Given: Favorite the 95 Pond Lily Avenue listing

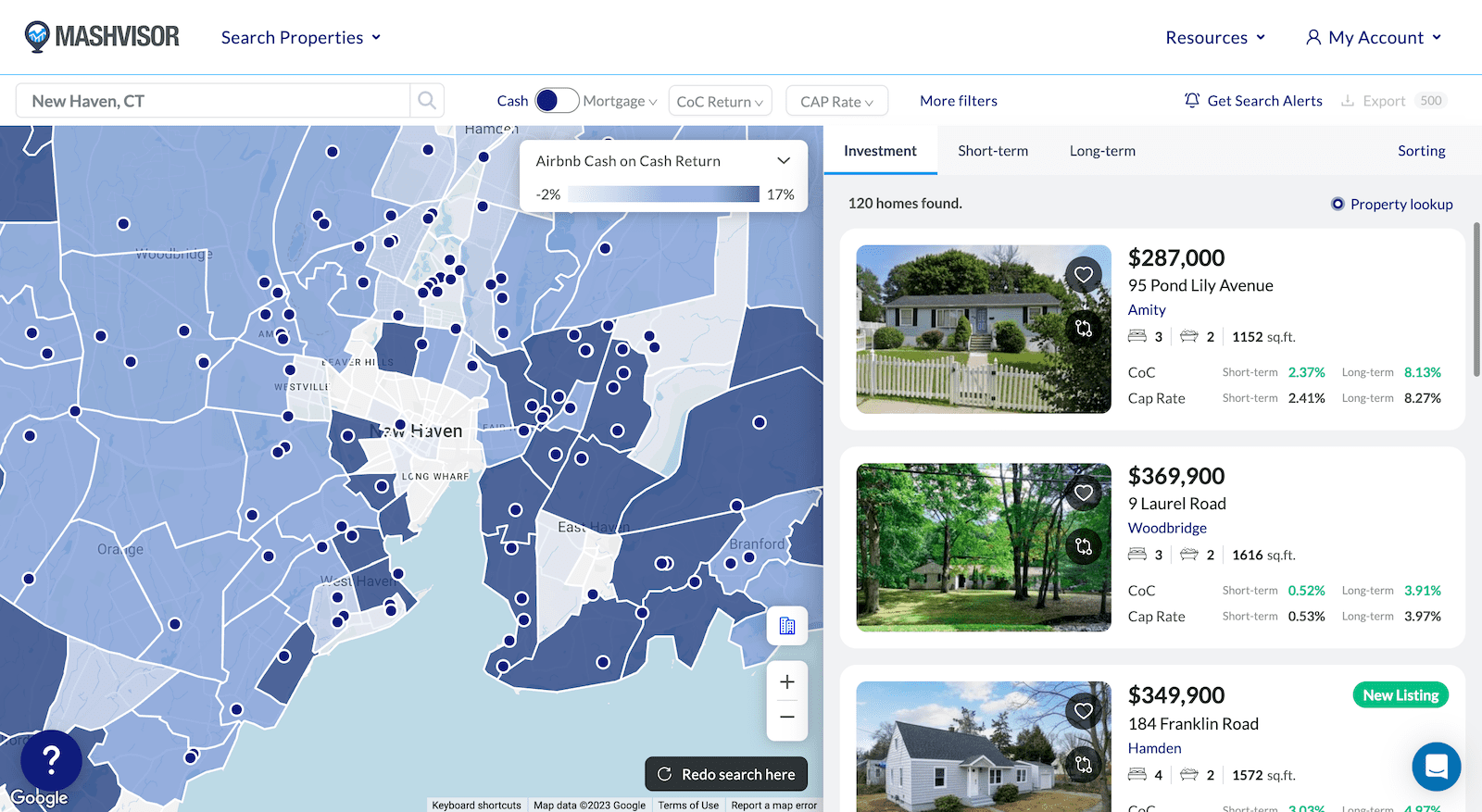Looking at the screenshot, I should (x=1083, y=274).
